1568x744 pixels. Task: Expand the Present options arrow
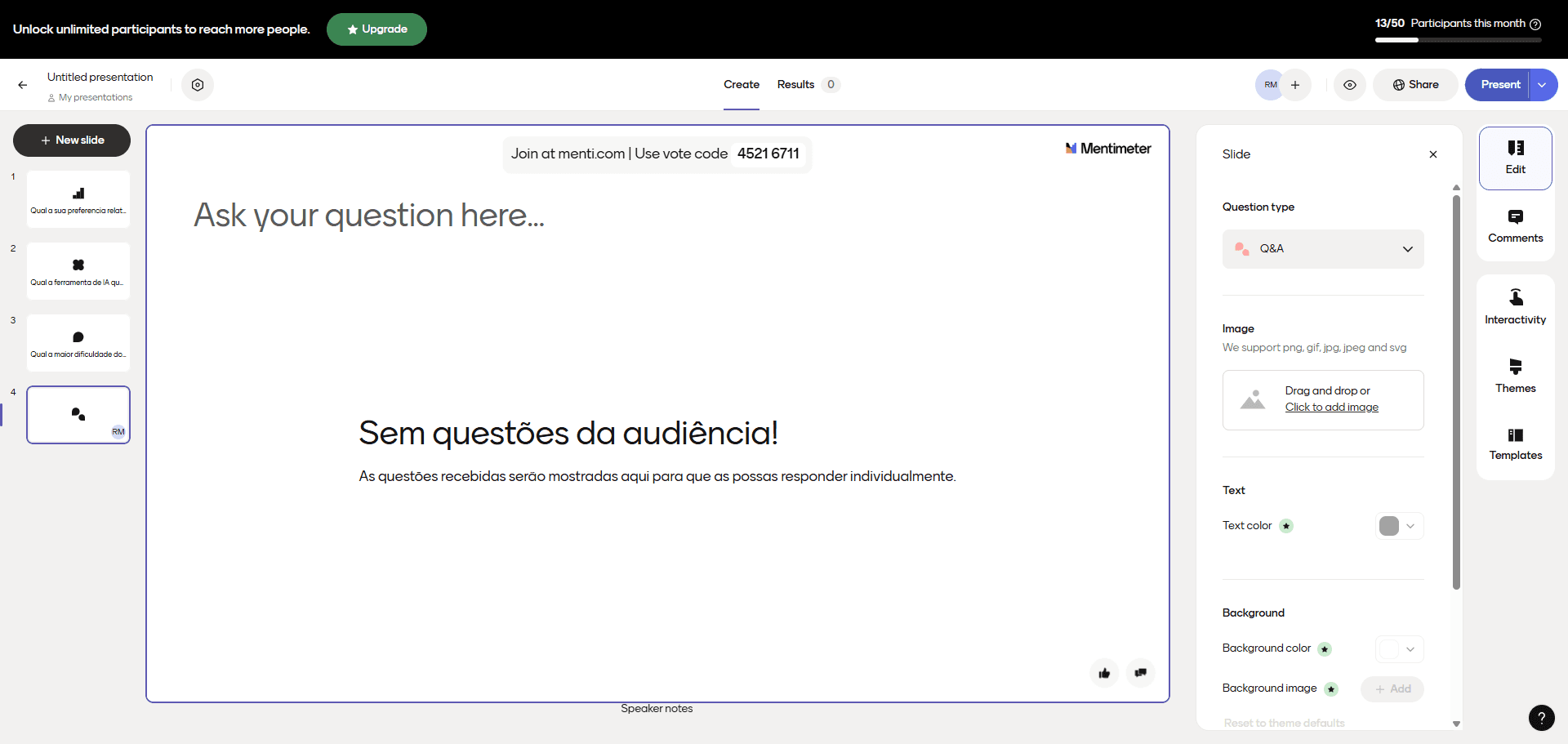click(x=1543, y=85)
